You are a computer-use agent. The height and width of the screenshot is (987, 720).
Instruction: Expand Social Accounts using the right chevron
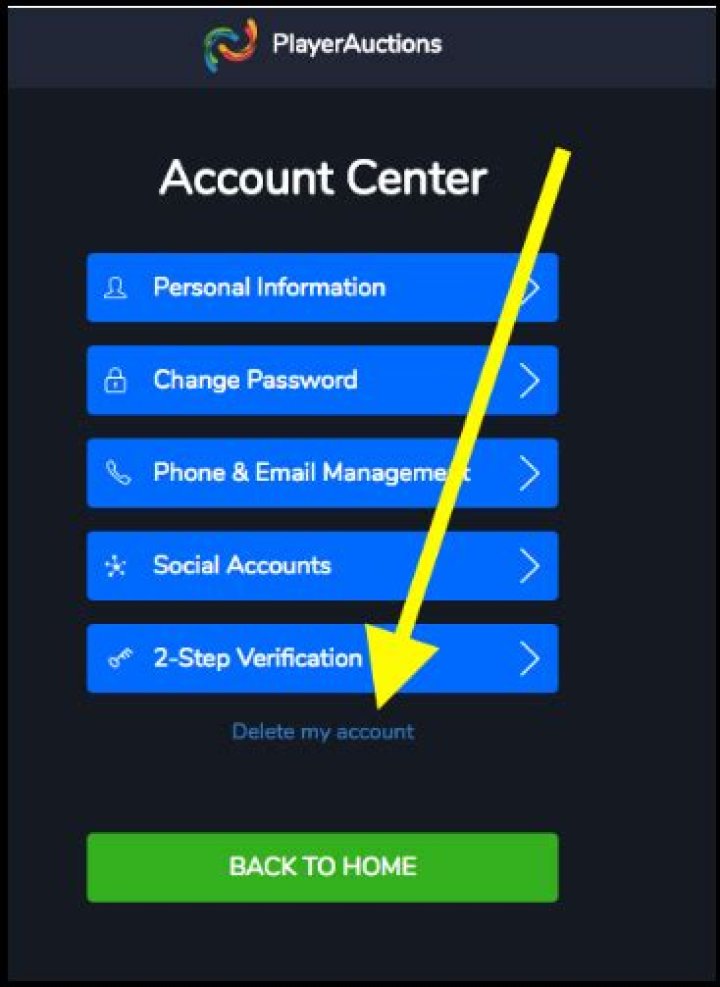tap(529, 566)
